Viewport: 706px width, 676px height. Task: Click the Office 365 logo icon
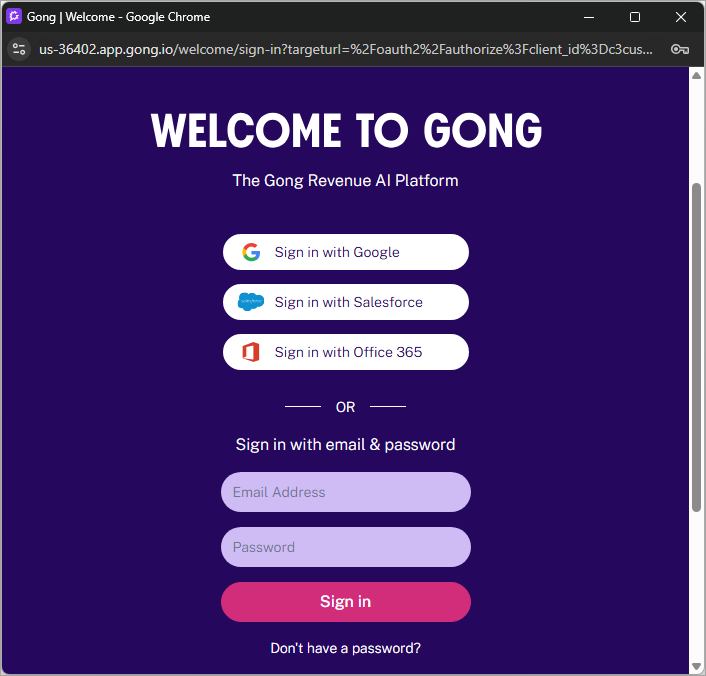pyautogui.click(x=251, y=352)
